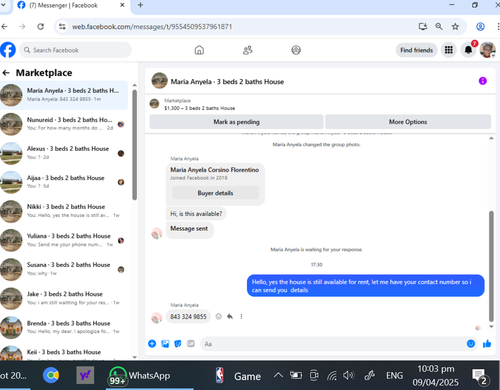Open the Keii 3 beds 3 baths chat

click(64, 352)
